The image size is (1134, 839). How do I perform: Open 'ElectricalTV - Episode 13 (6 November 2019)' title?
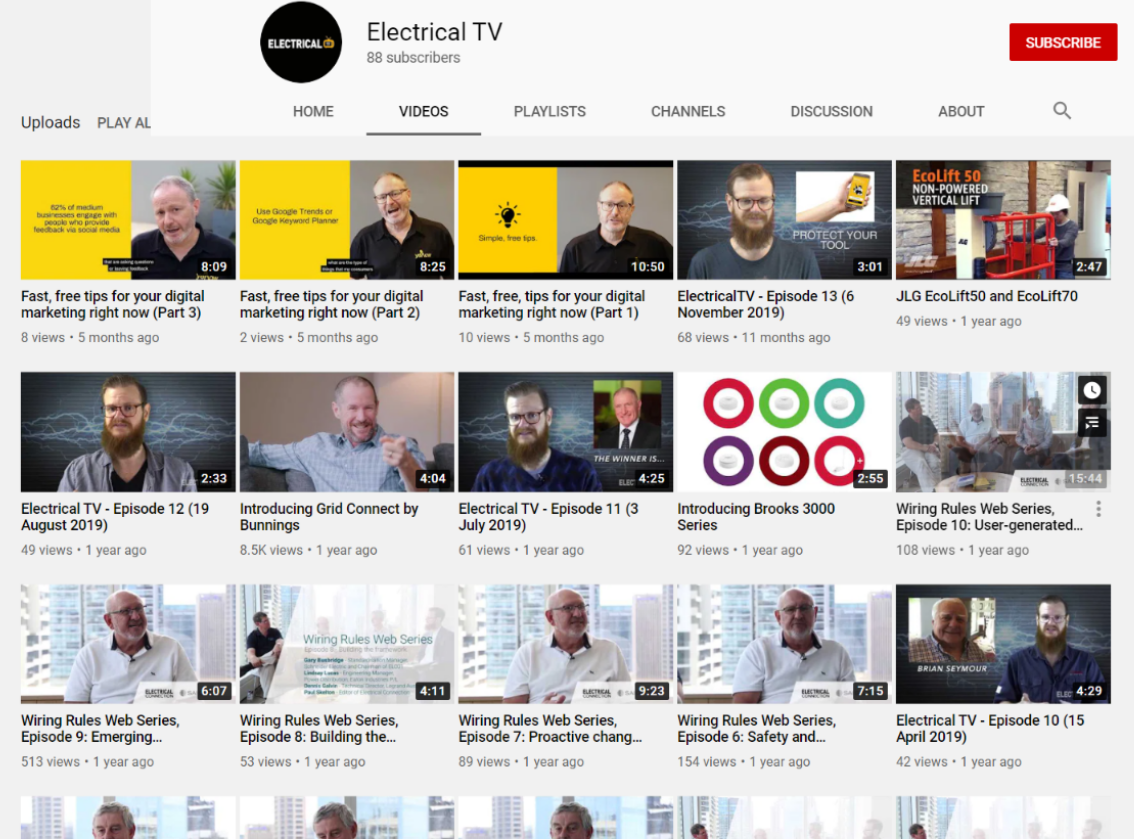(766, 304)
